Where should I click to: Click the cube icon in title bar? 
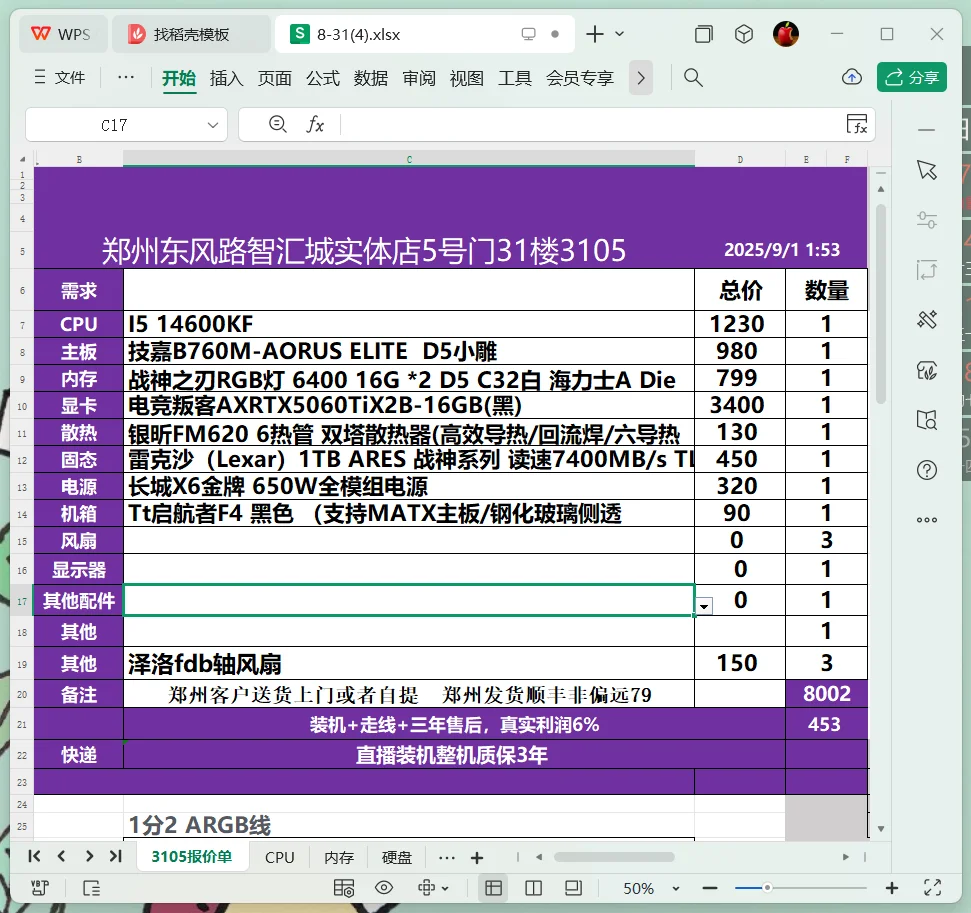point(744,34)
